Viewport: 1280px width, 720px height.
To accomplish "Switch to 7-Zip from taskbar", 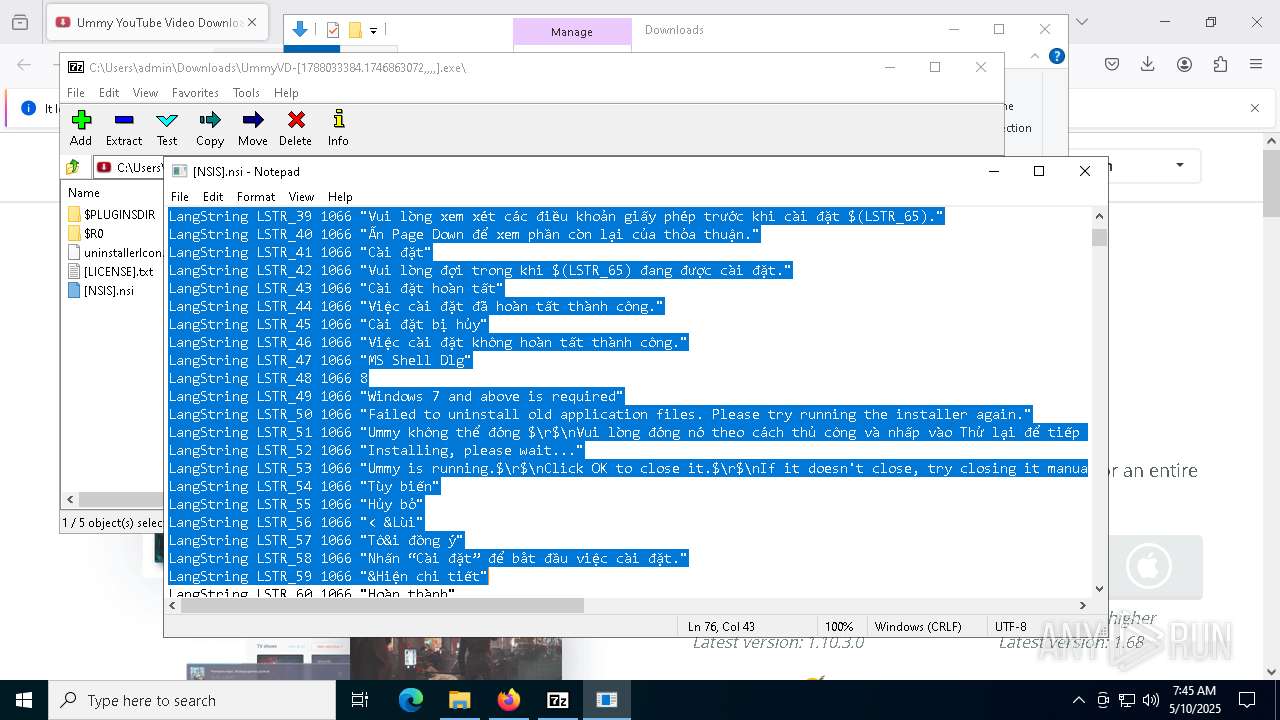I will click(x=557, y=700).
